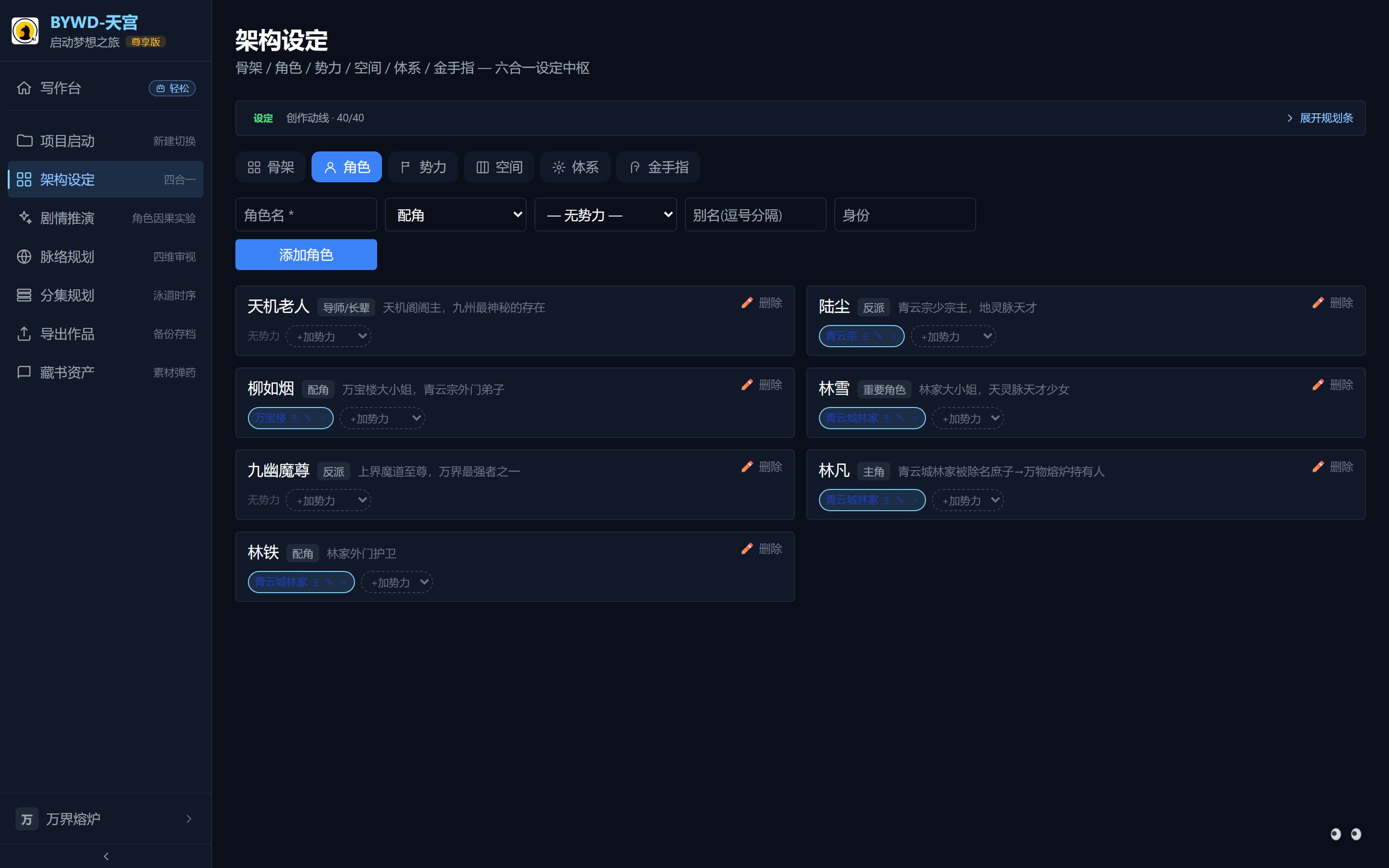Toggle 主 on 林雪's 青云城林家 tag
This screenshot has height=868, width=1389.
coord(887,418)
